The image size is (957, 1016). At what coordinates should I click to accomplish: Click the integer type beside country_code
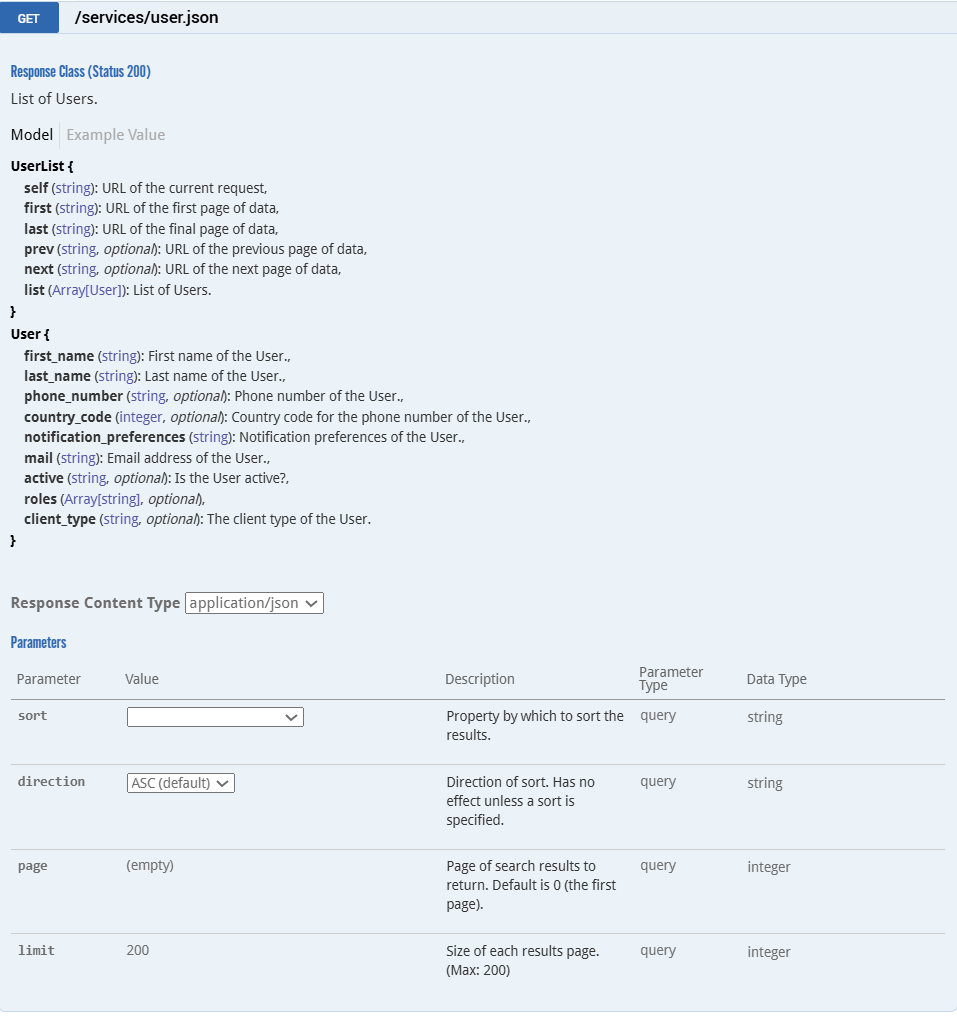click(140, 417)
